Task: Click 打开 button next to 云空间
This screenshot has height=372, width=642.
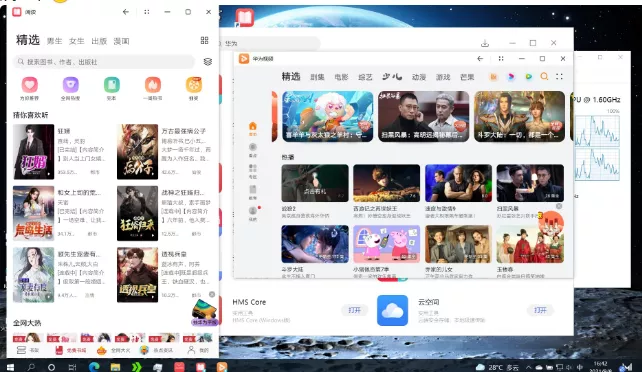Action: coord(540,310)
